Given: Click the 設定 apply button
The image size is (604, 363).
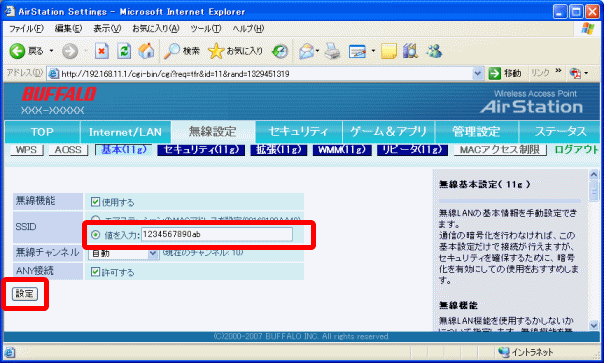Looking at the screenshot, I should (25, 294).
